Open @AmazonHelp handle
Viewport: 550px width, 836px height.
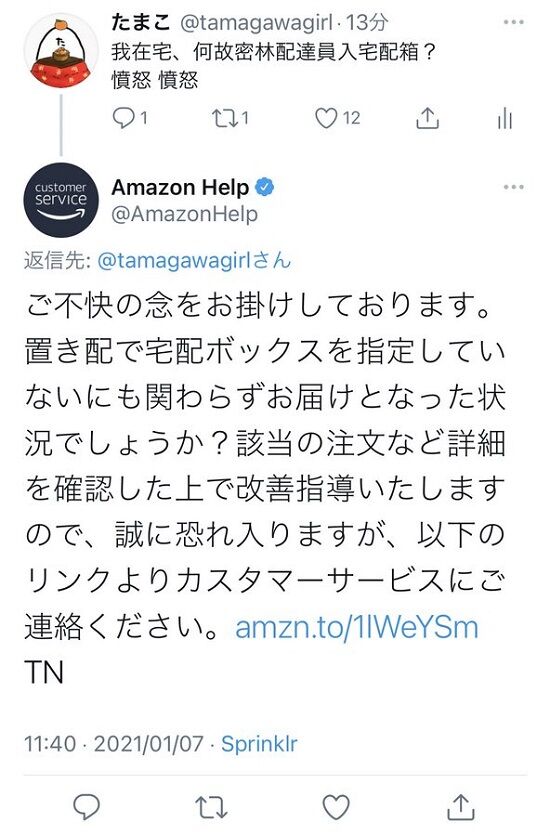[x=184, y=214]
